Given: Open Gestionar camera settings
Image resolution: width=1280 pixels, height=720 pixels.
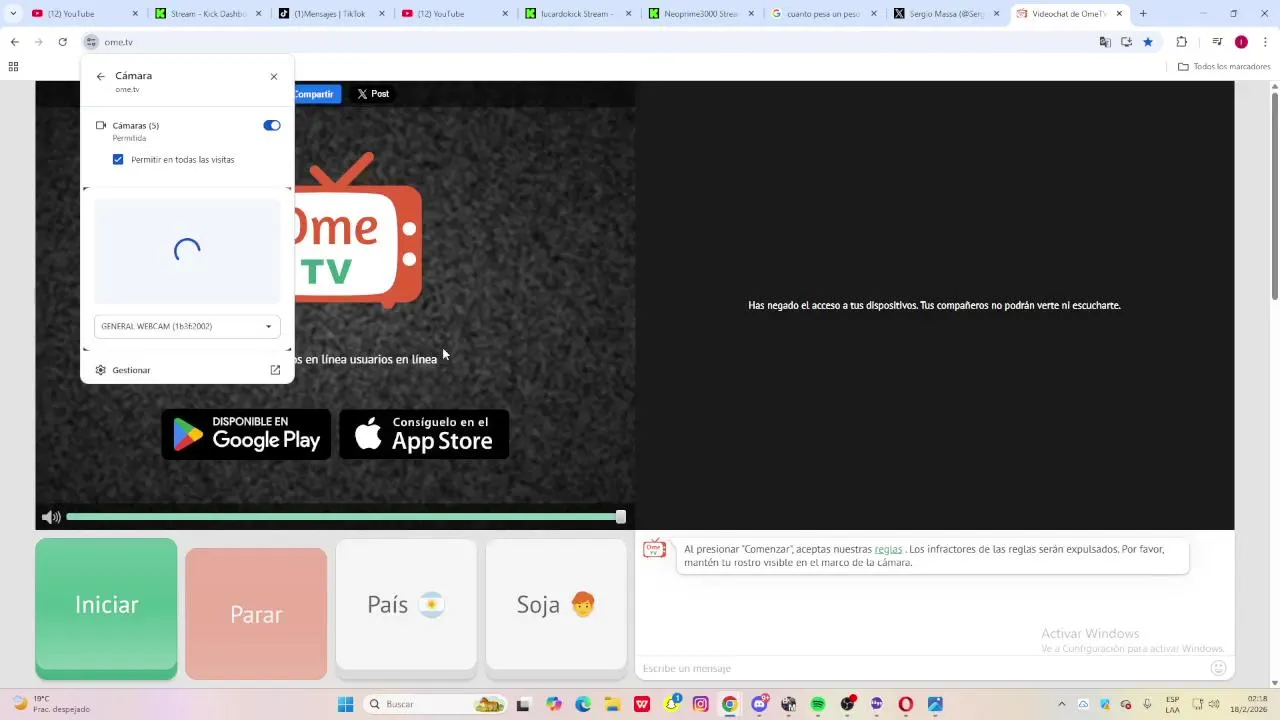Looking at the screenshot, I should coord(131,370).
